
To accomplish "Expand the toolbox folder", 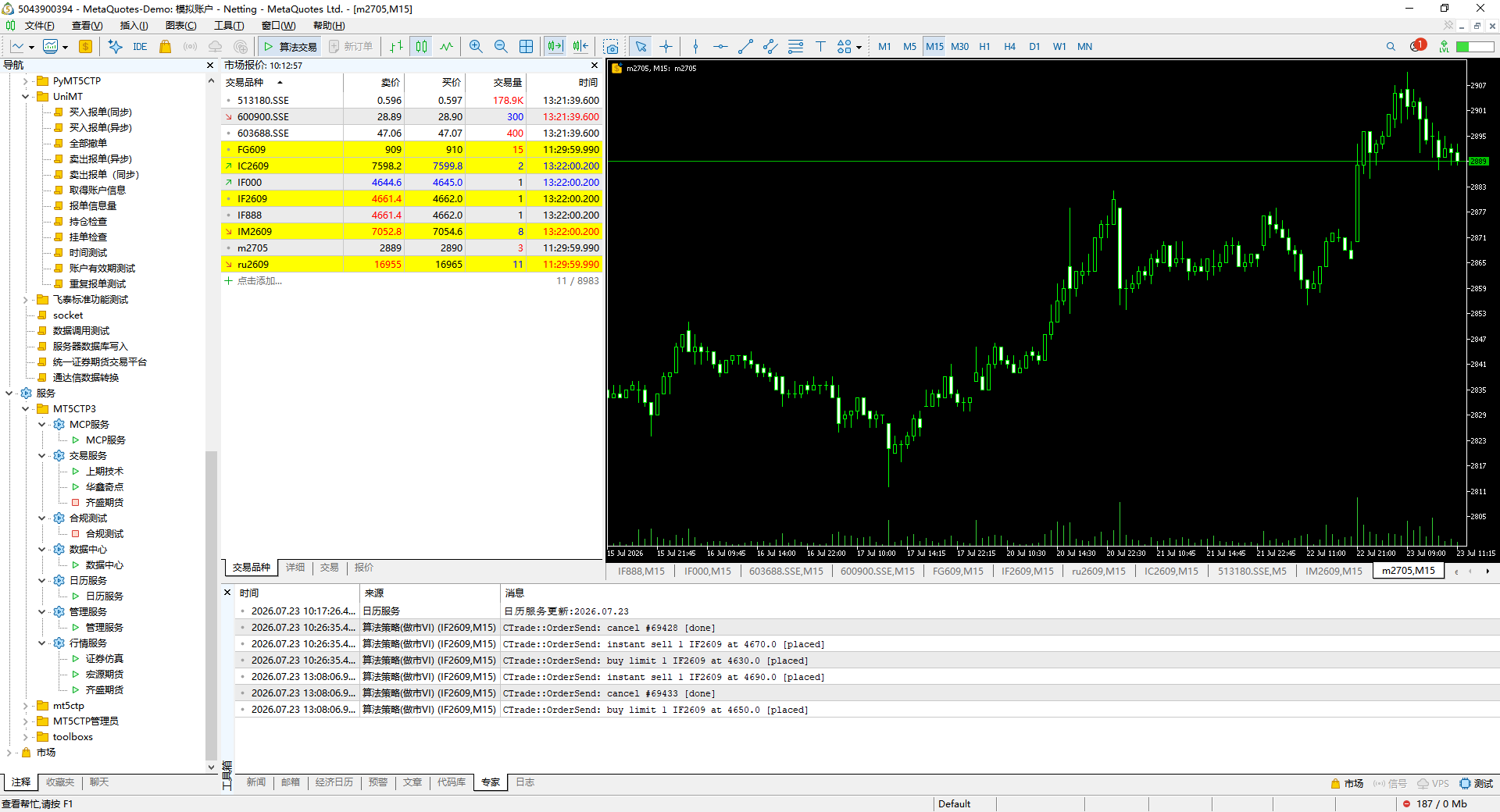I will (25, 737).
